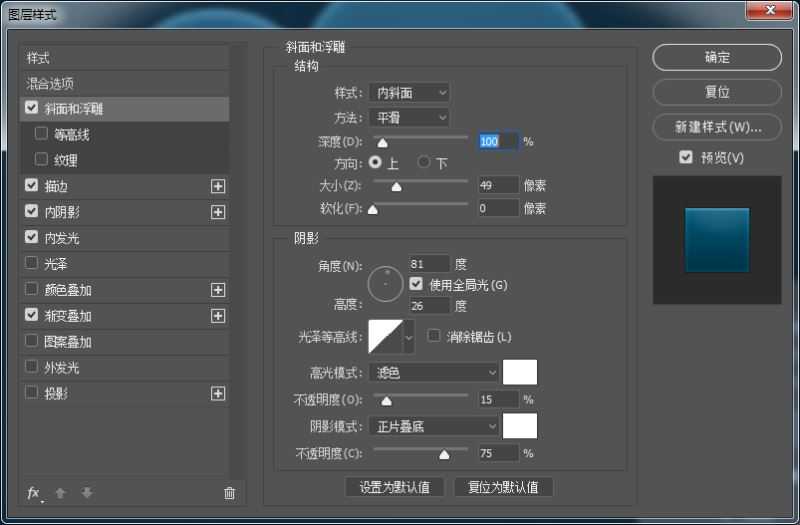
Task: Open the 高光模式 dropdown showing 滤色
Action: click(x=433, y=372)
